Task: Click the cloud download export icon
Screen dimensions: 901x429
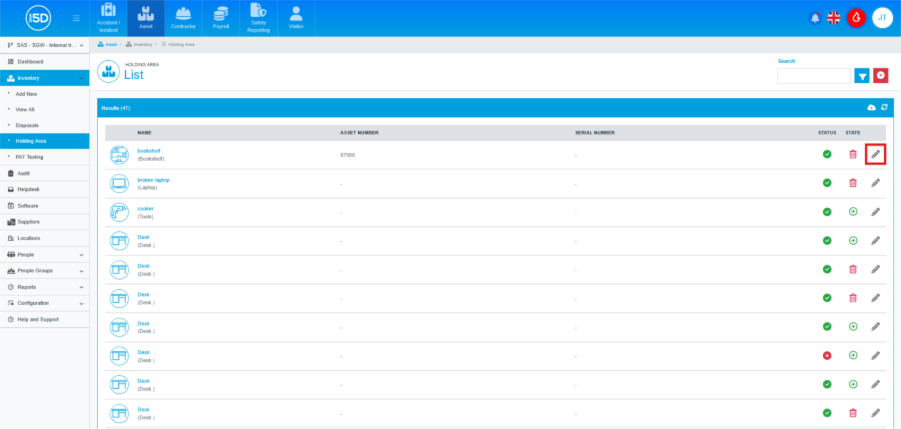Action: coord(871,107)
